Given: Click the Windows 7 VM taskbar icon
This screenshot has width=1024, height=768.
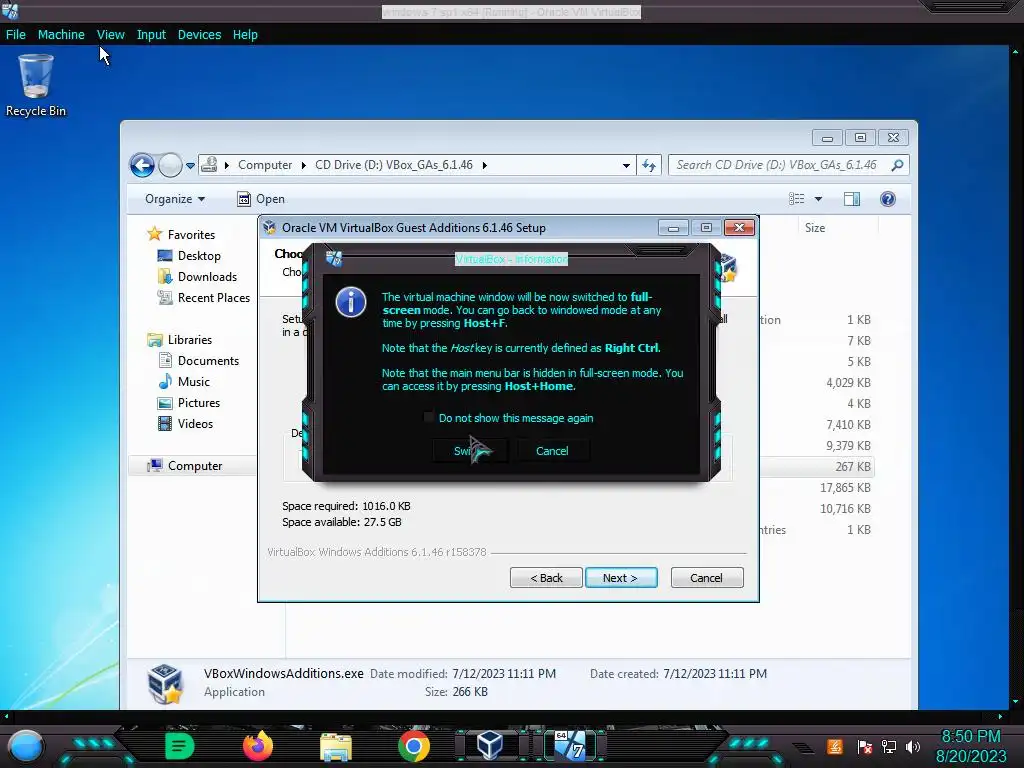Looking at the screenshot, I should point(570,745).
